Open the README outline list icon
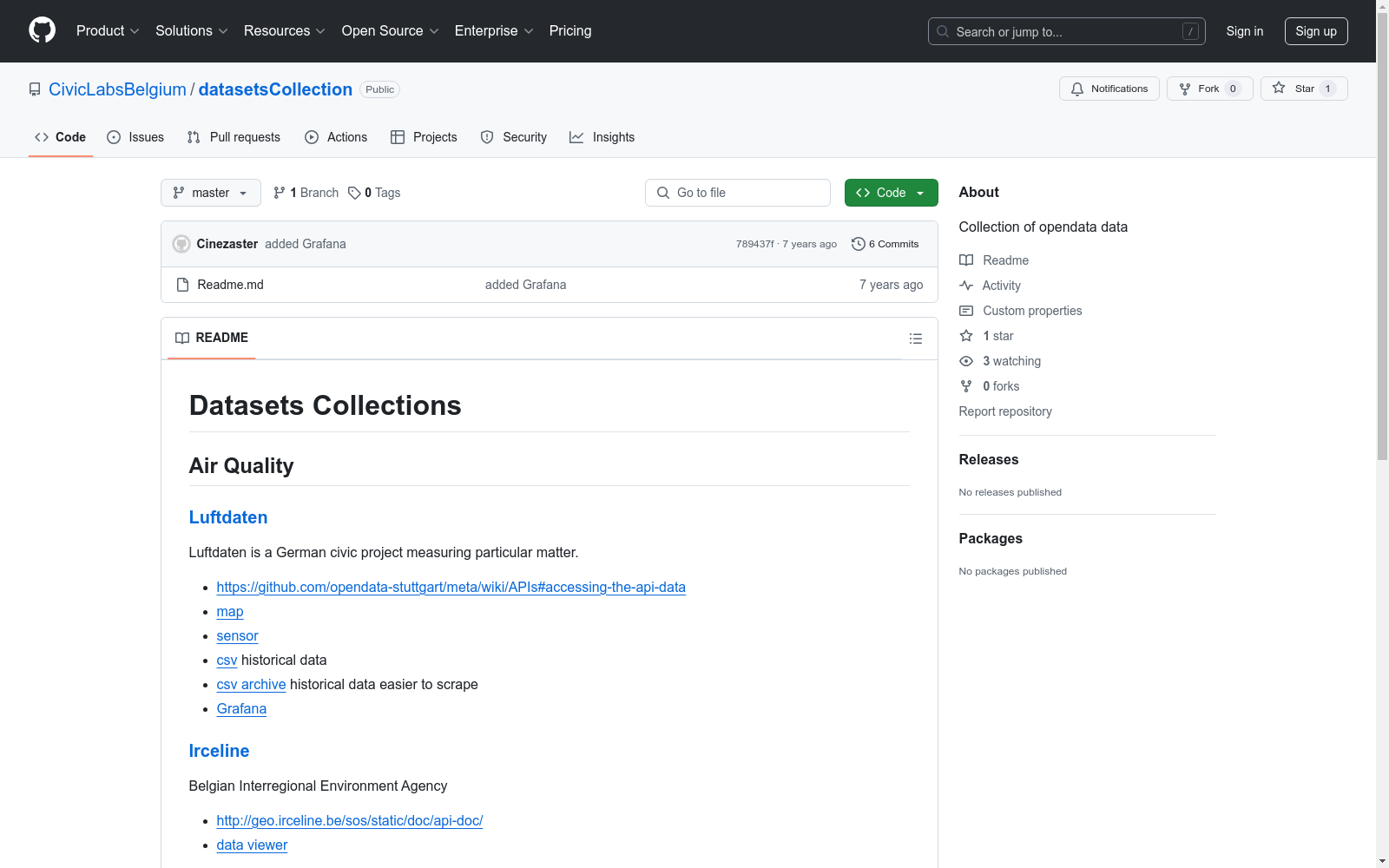 [x=916, y=339]
